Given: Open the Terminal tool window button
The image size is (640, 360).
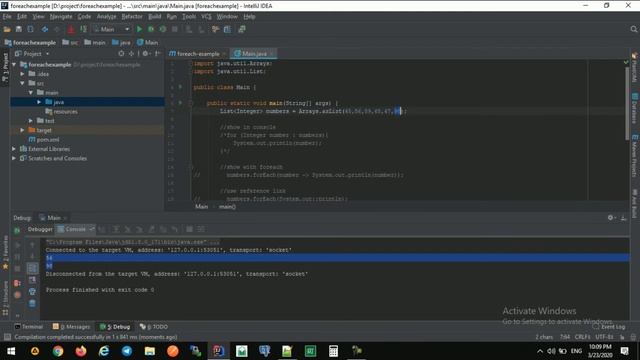Looking at the screenshot, I should coord(29,327).
